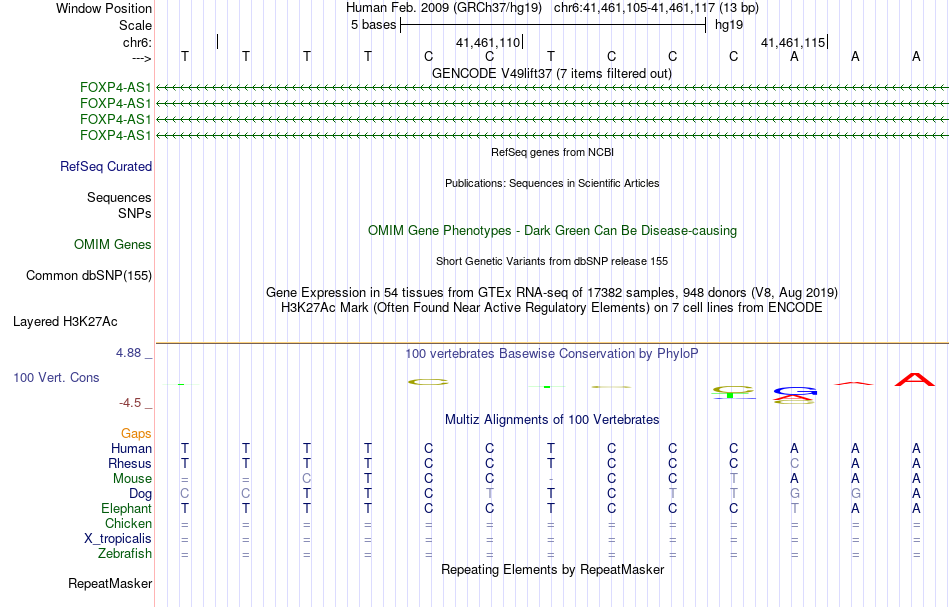Click the '5 bases' scale text
Screen dimensions: 950x607
tap(373, 25)
